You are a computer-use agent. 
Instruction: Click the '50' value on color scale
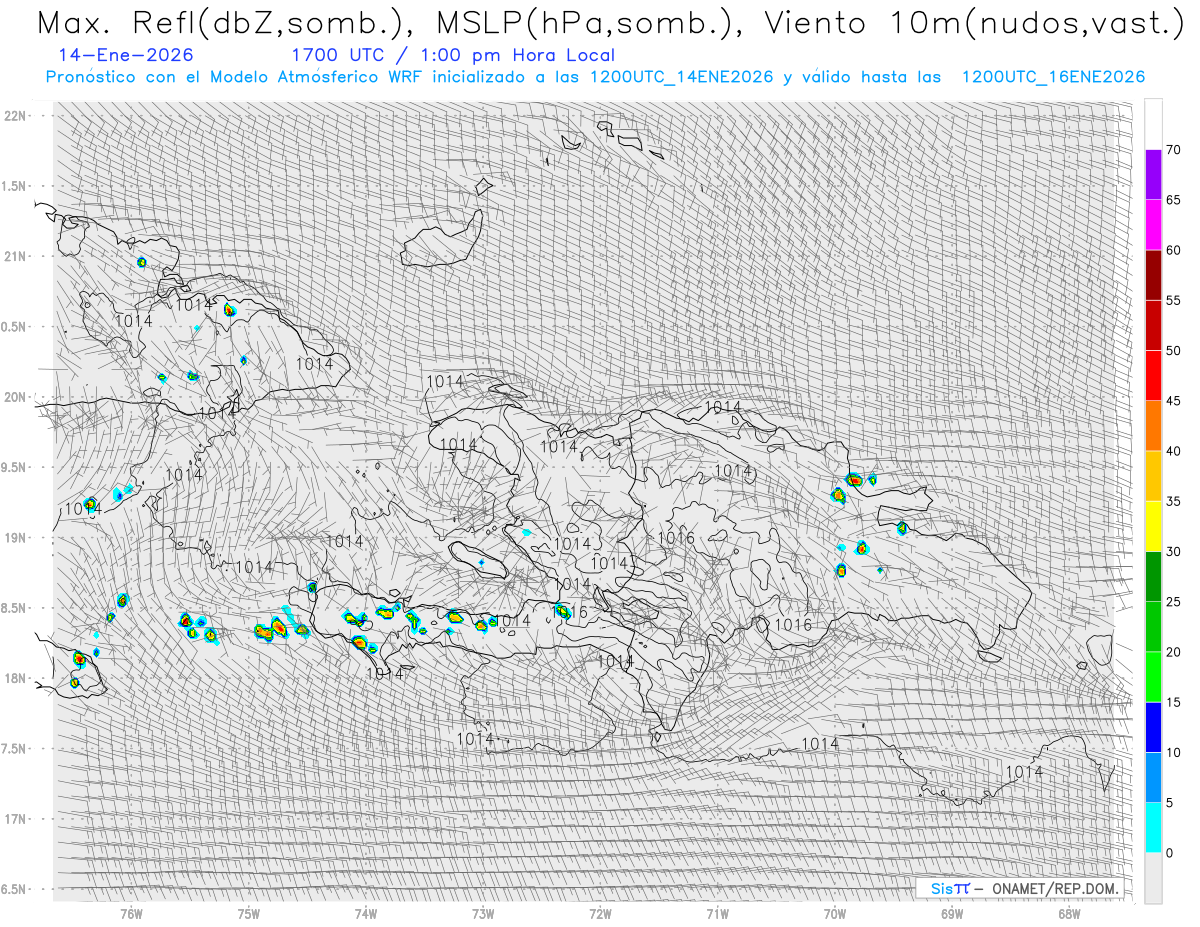(x=1173, y=351)
